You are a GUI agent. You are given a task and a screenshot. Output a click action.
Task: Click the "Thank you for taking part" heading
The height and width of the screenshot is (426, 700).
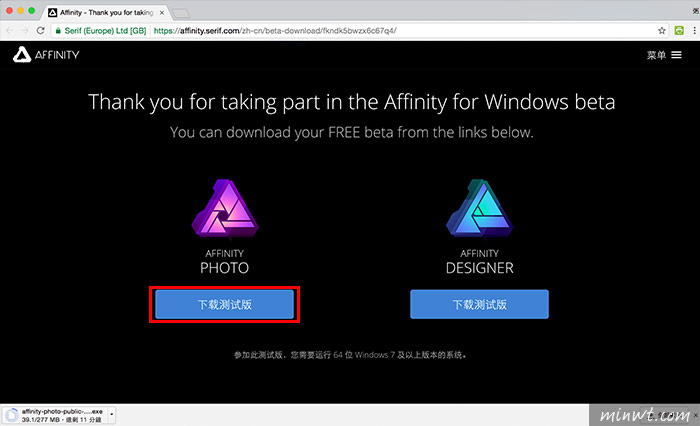pos(351,102)
